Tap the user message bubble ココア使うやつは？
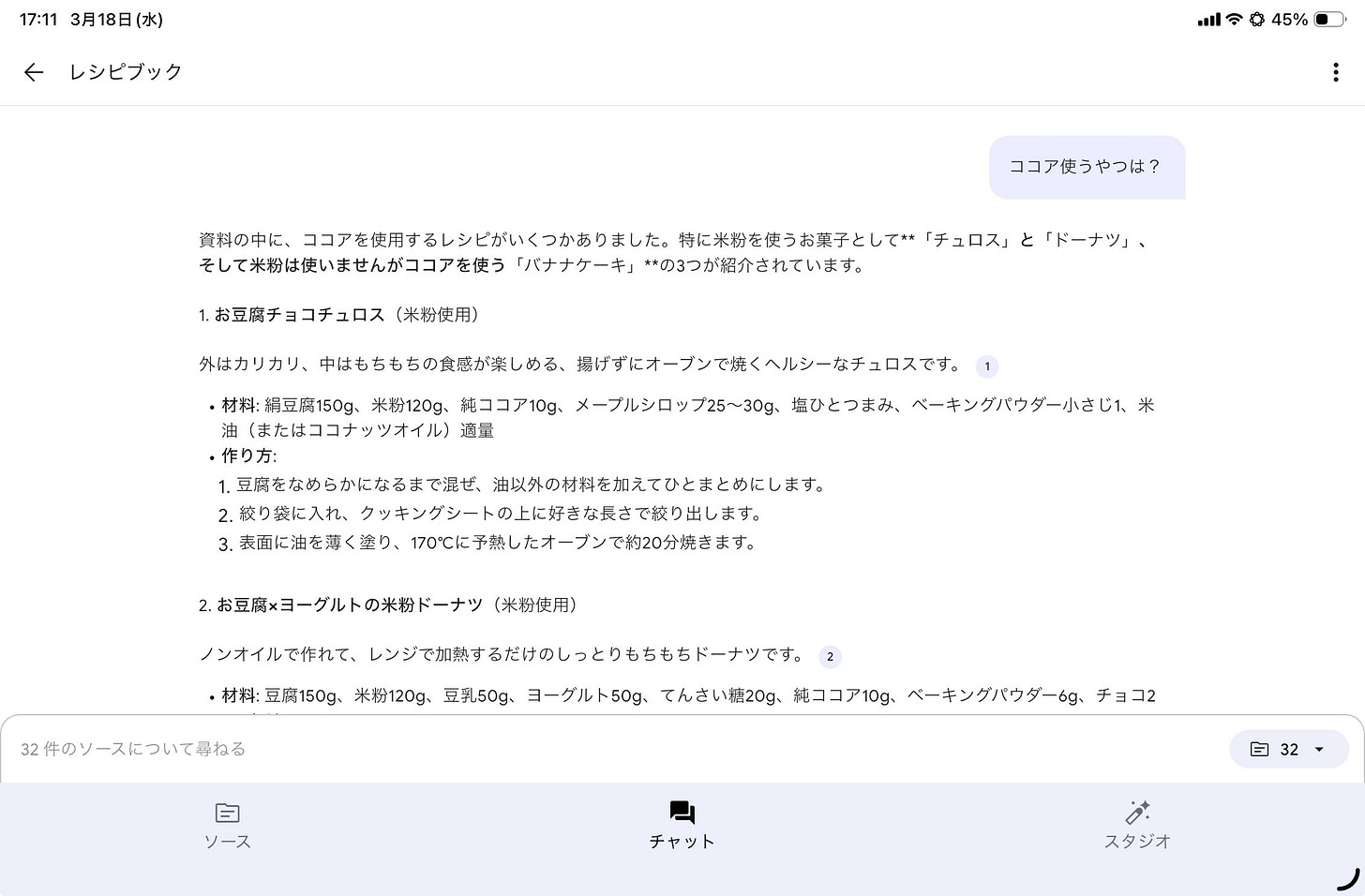 pyautogui.click(x=1086, y=167)
